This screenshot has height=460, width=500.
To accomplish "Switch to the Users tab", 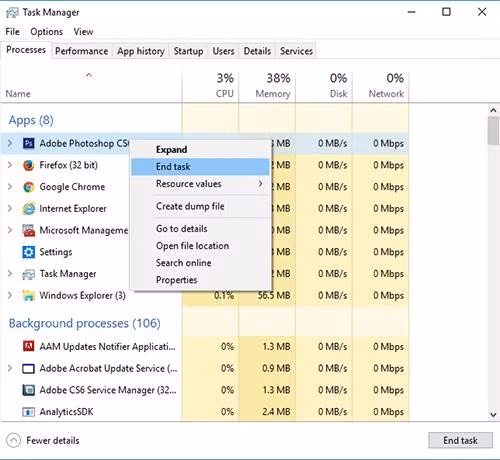I will 223,51.
